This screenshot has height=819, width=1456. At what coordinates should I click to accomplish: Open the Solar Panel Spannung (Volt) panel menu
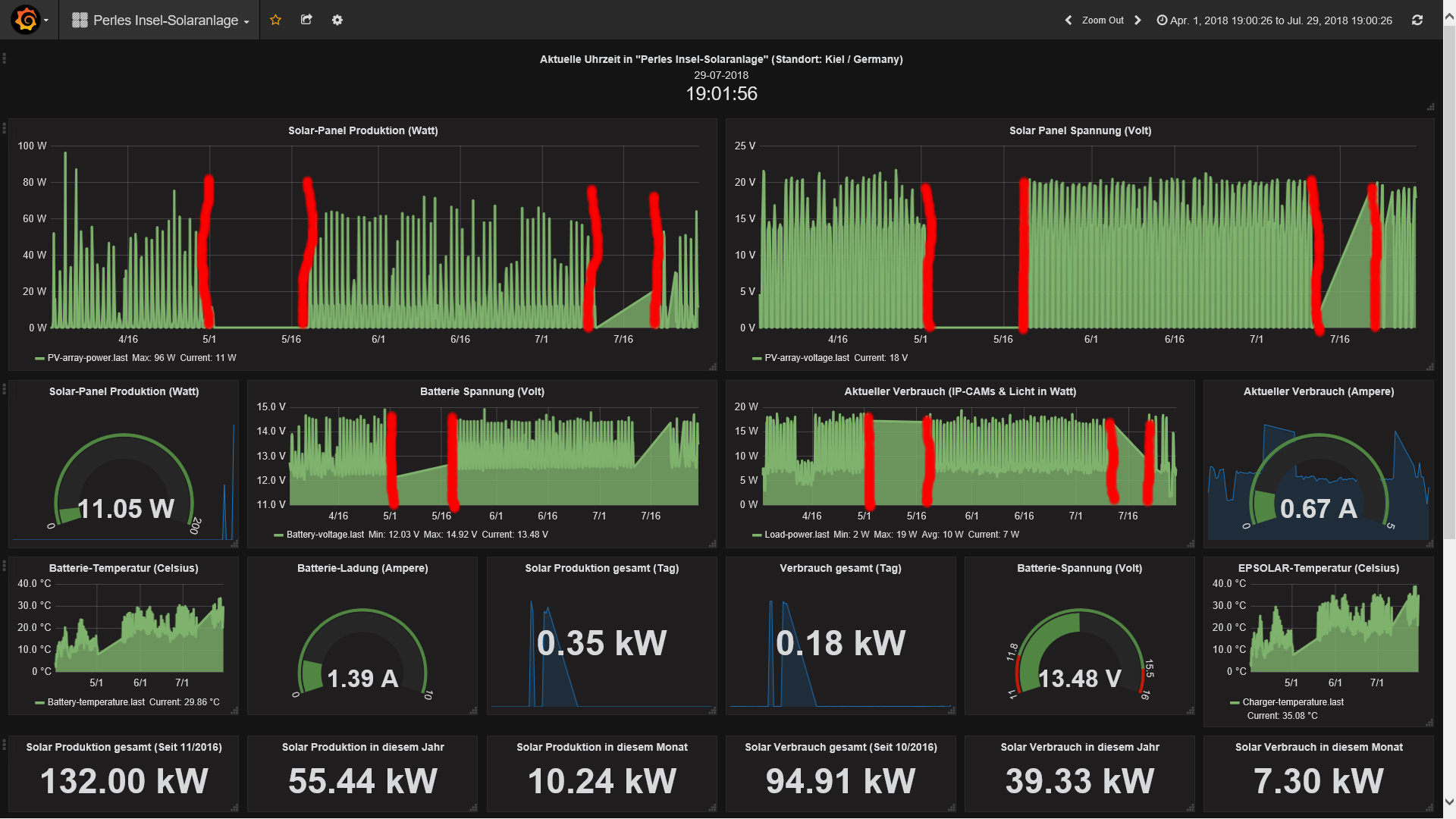(x=1080, y=130)
